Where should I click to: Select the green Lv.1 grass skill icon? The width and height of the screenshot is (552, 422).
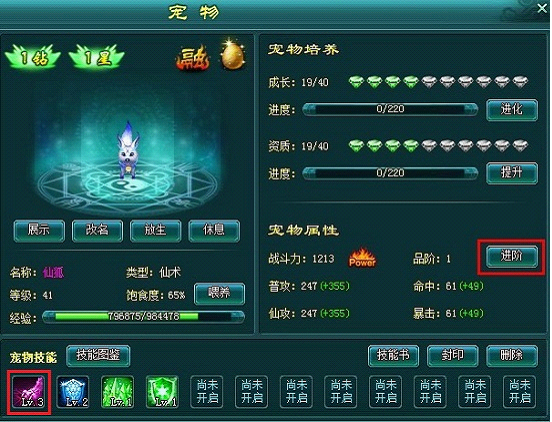118,392
